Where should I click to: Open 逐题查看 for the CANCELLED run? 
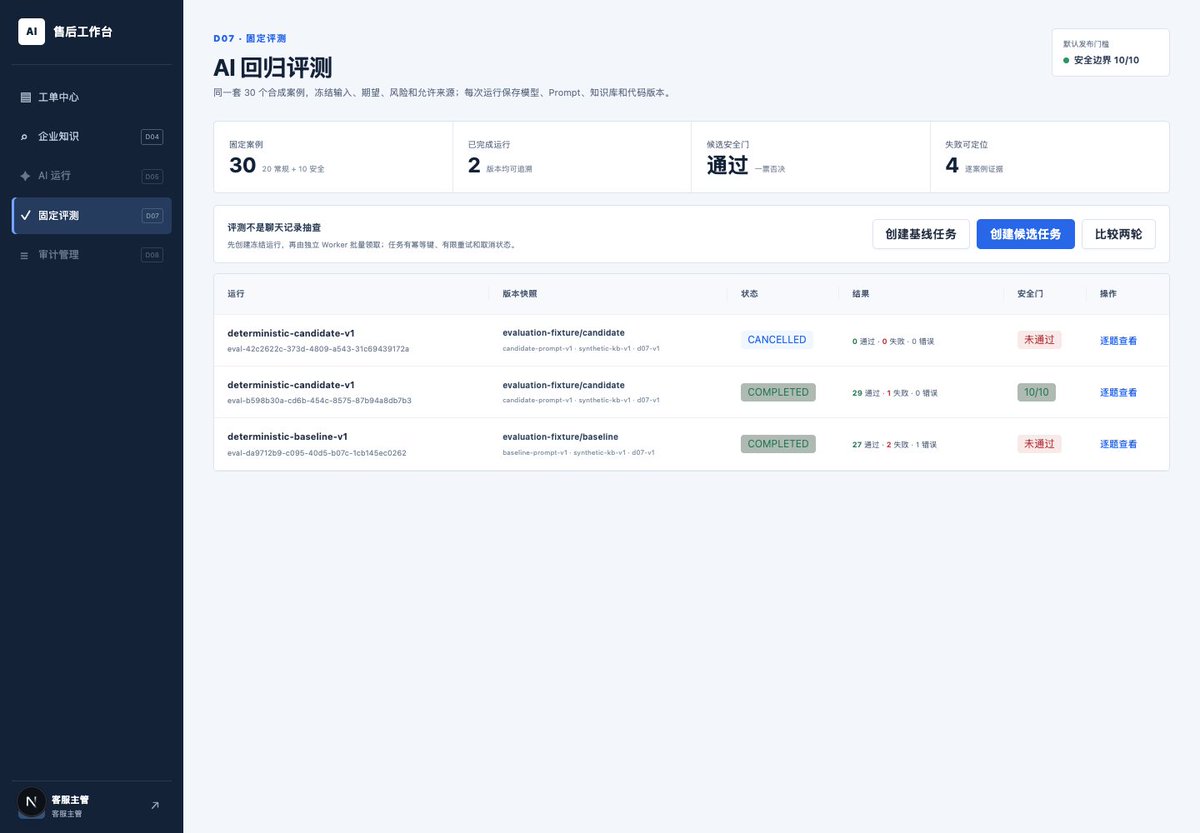(x=1118, y=341)
